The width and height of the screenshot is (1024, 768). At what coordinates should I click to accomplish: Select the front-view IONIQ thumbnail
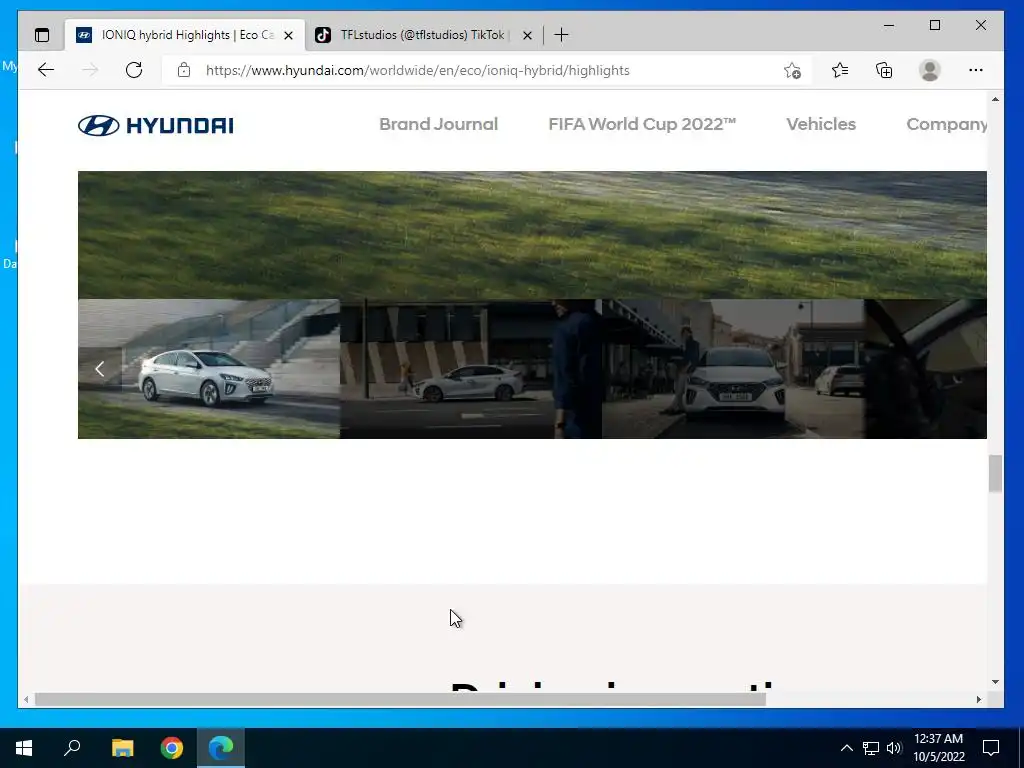(x=733, y=369)
